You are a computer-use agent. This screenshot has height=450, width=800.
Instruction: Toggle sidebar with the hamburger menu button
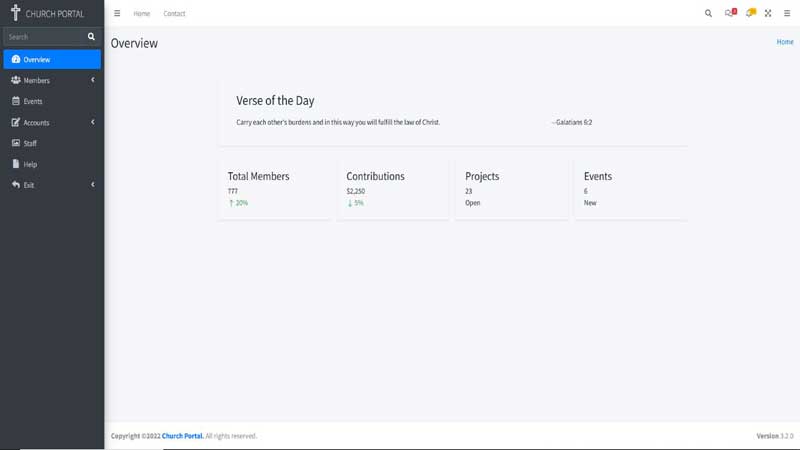[117, 14]
